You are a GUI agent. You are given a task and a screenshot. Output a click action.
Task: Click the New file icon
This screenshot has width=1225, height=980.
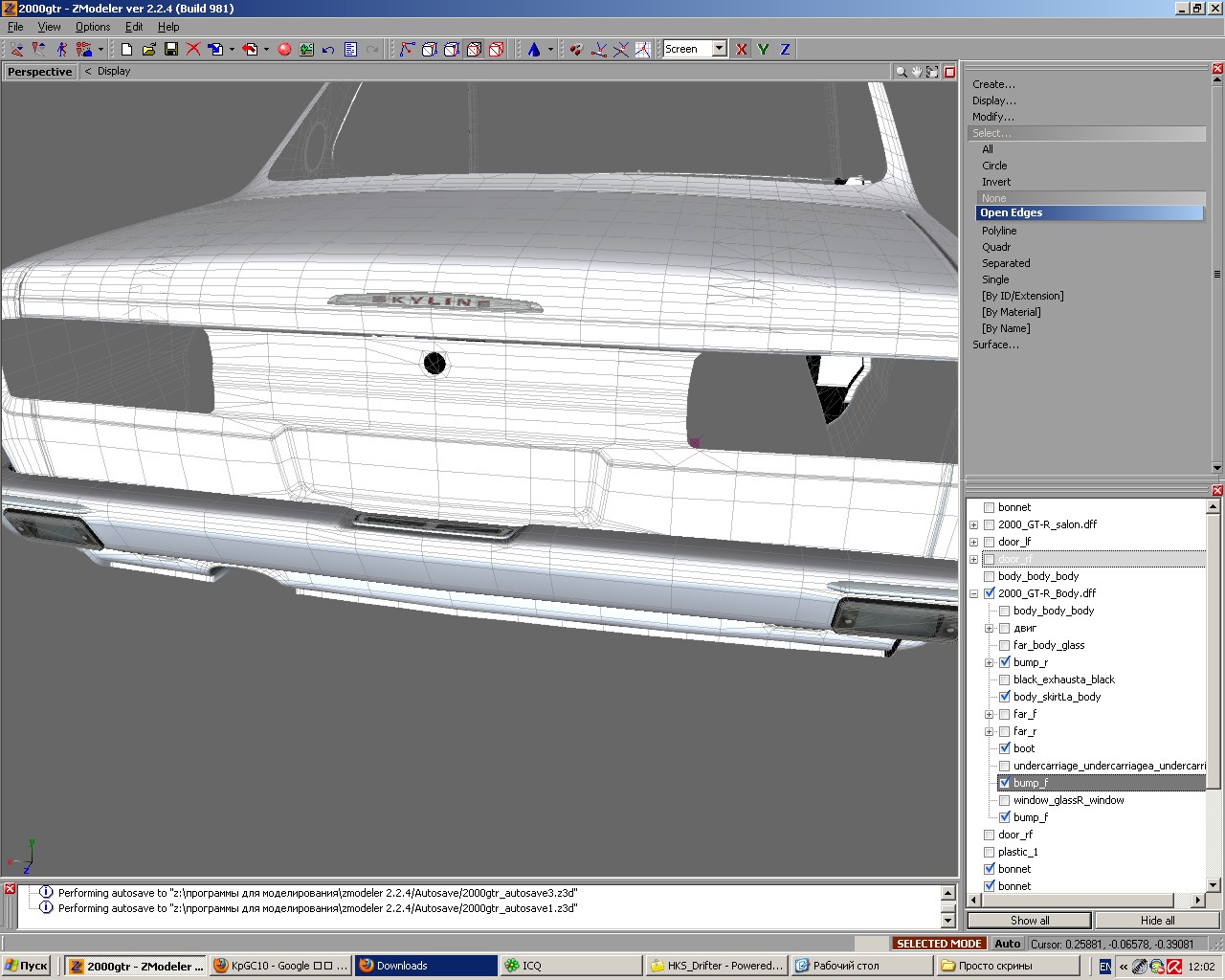(x=126, y=49)
